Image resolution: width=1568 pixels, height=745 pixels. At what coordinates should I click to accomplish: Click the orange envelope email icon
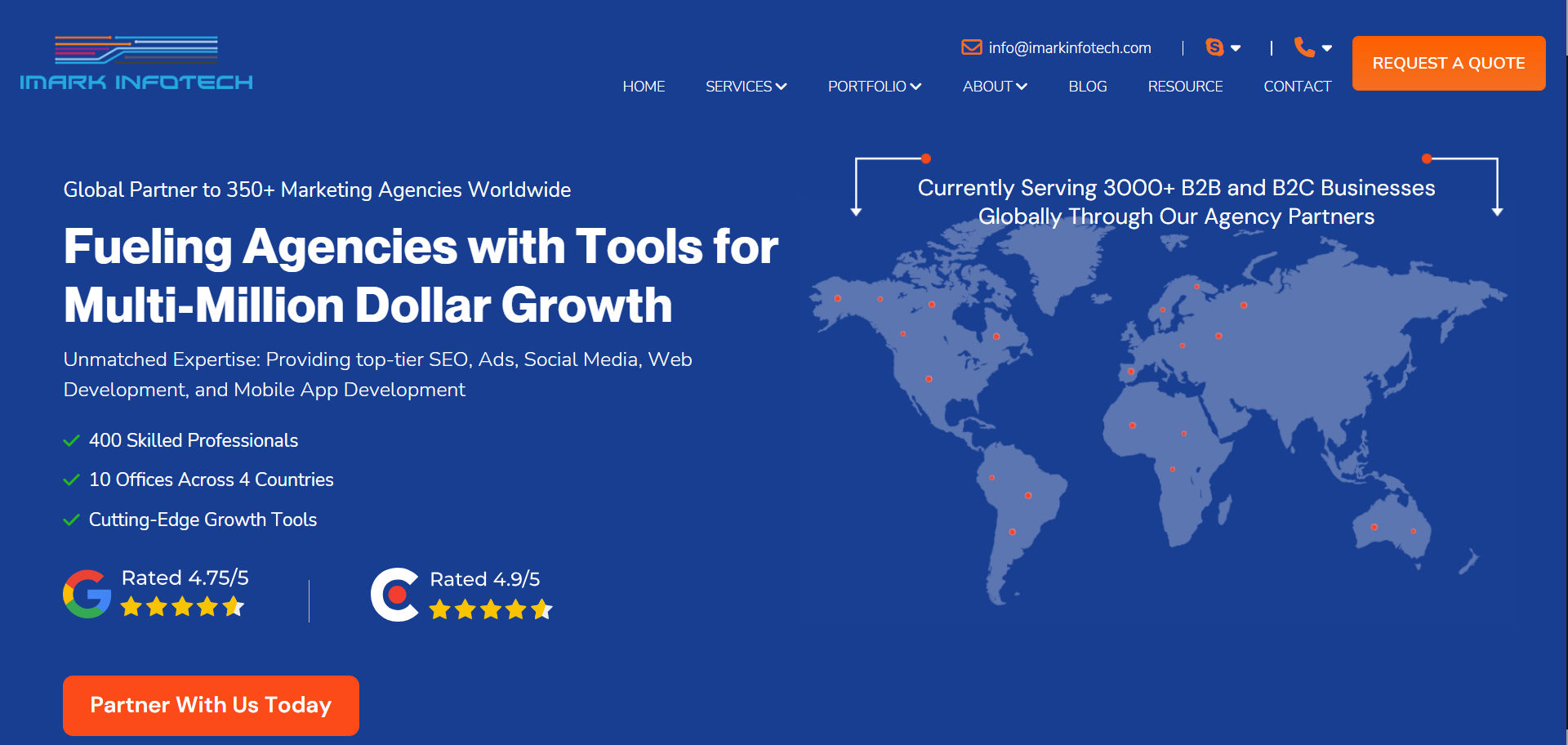pos(971,47)
